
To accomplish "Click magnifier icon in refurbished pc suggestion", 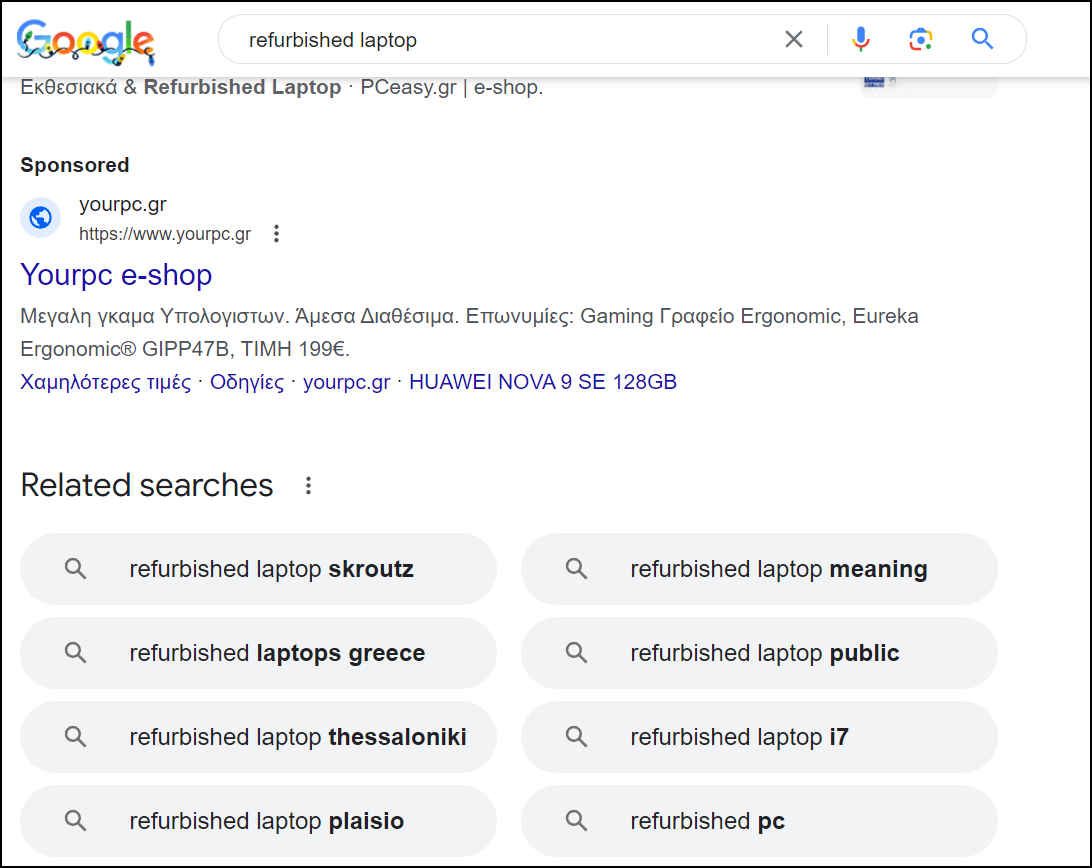I will coord(576,821).
